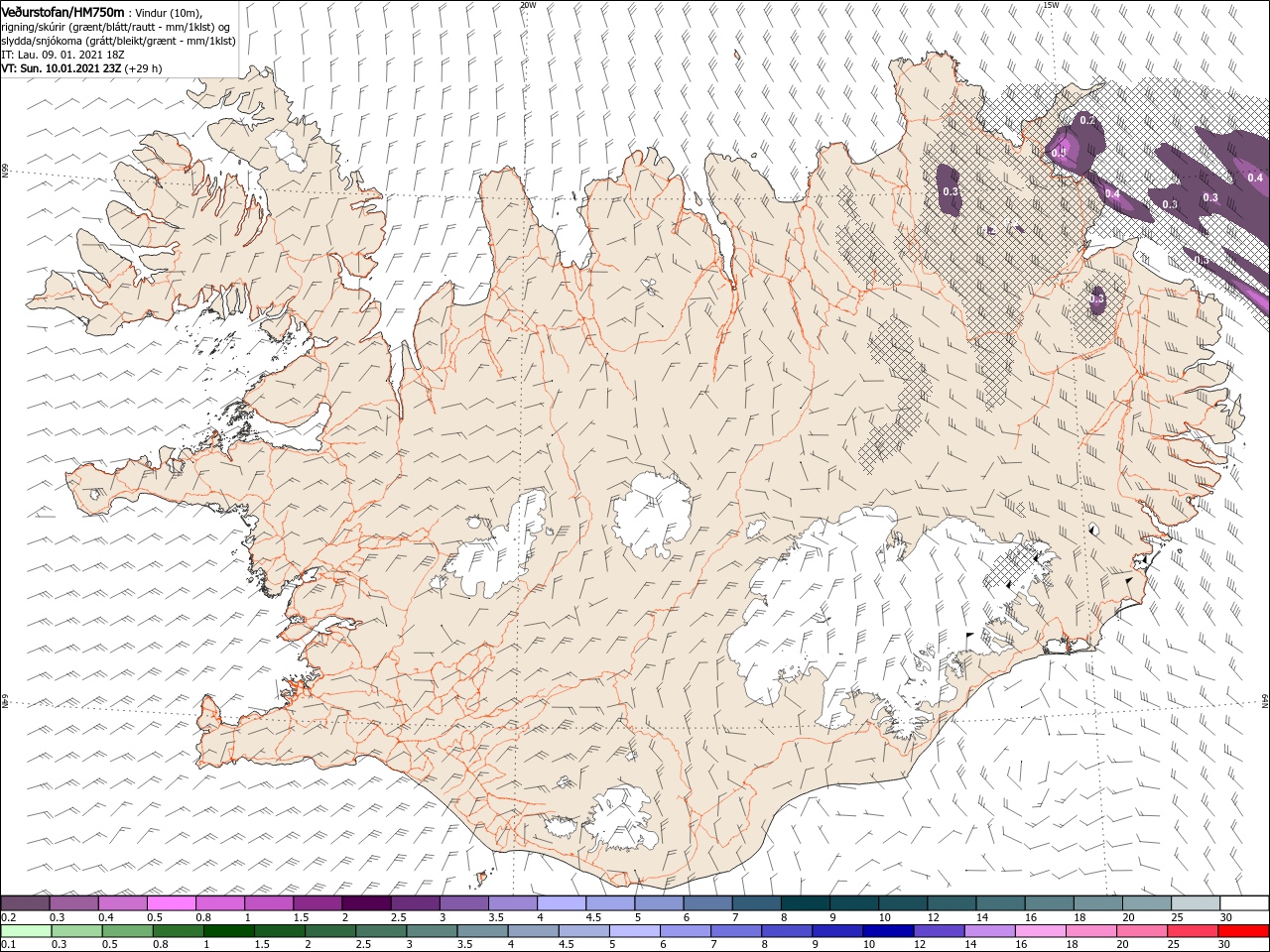Screen dimensions: 1270x952
Task: Choose the violet swatch labeled 12 in rain scale
Action: point(940,931)
